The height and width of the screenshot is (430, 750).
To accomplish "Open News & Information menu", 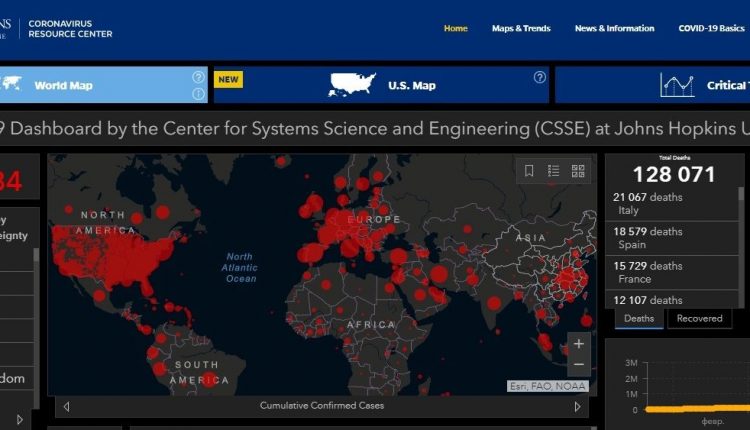I will [614, 28].
